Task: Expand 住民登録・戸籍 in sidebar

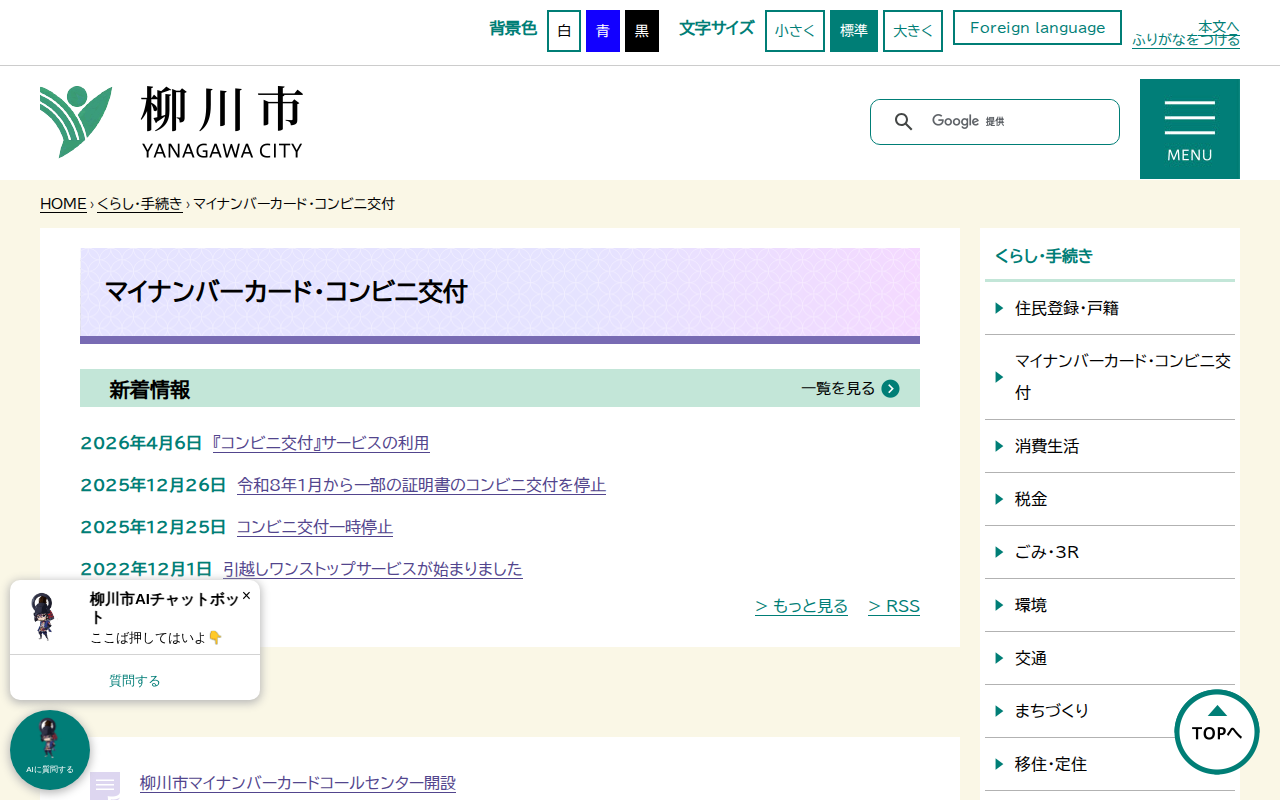Action: tap(1066, 308)
